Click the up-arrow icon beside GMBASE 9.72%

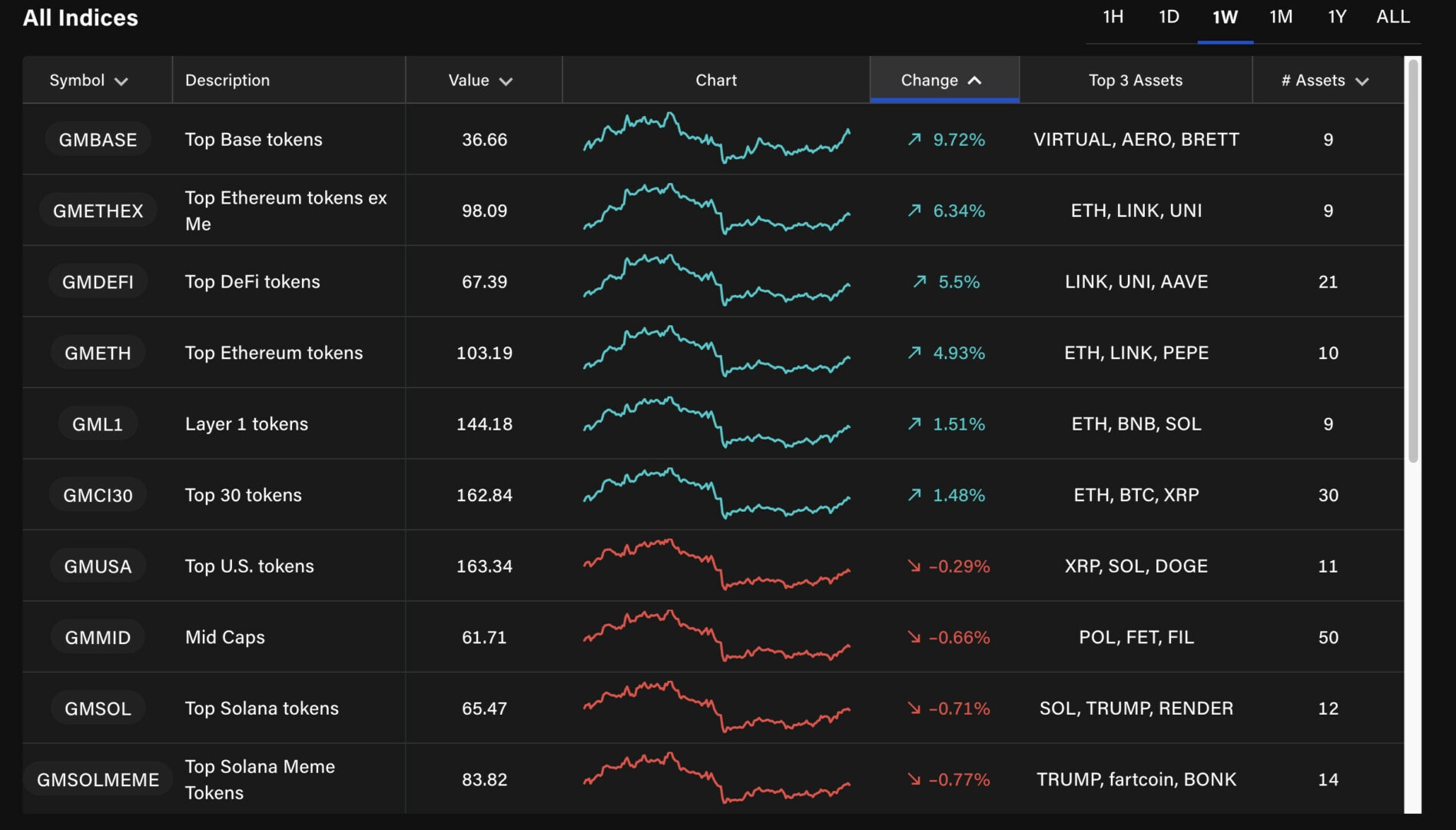coord(914,139)
